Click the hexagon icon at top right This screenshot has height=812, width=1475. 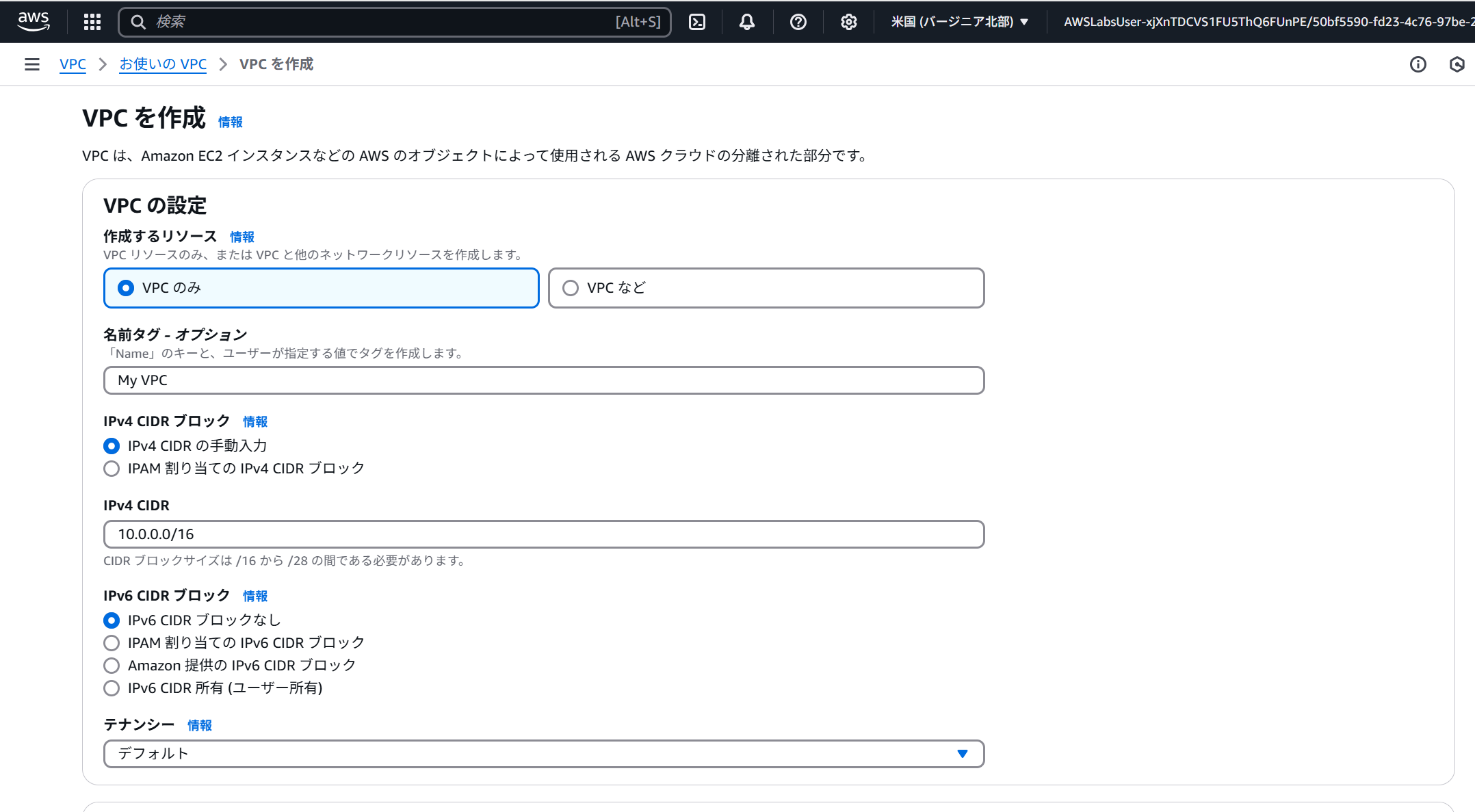point(1457,64)
